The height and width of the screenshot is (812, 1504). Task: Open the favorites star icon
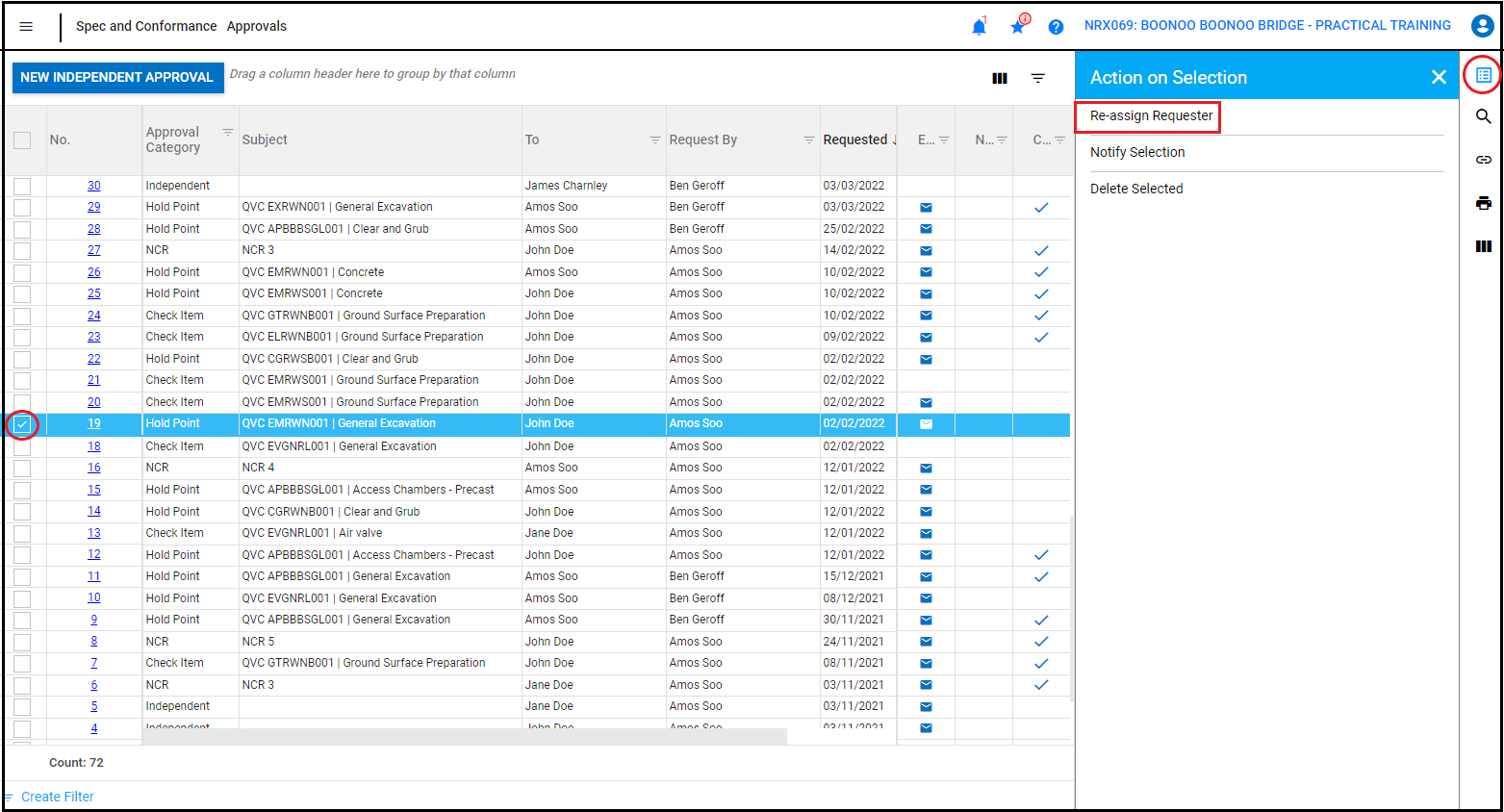coord(1017,27)
